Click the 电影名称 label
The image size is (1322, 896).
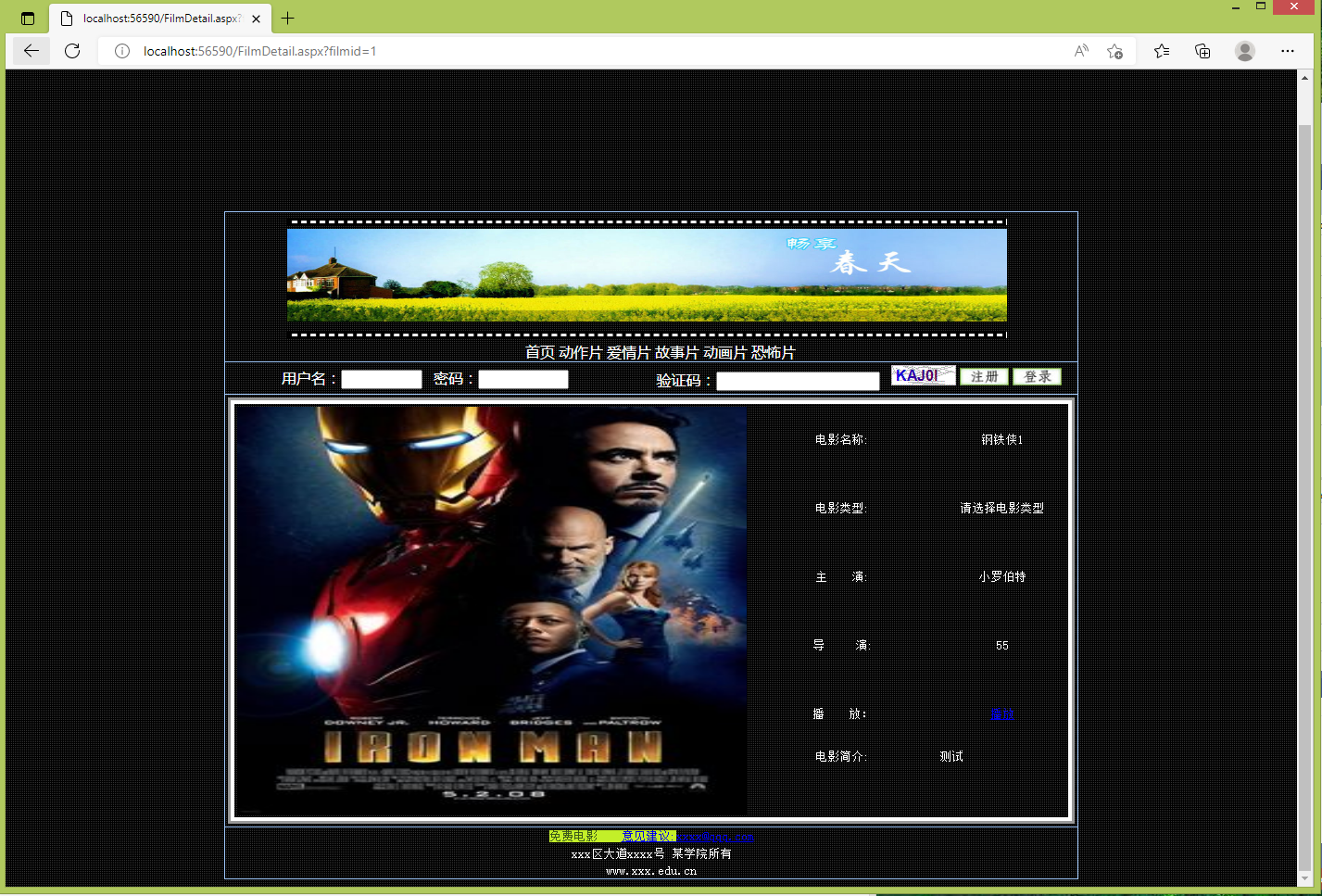pyautogui.click(x=840, y=439)
